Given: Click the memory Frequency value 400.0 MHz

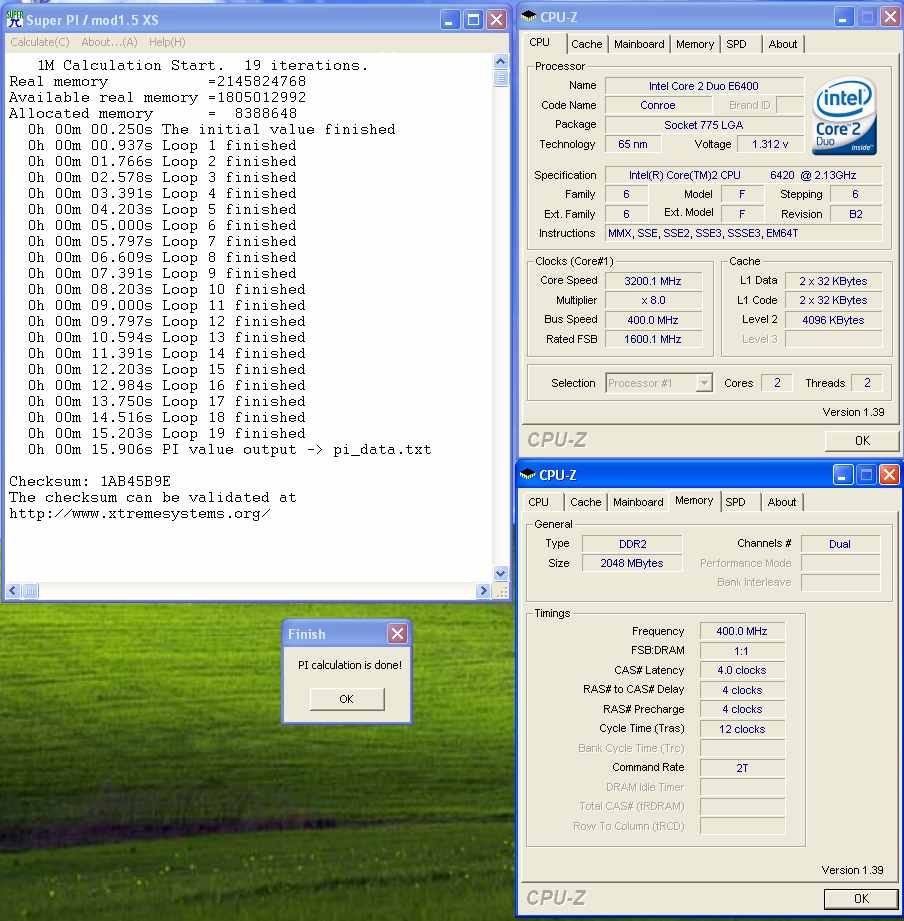Looking at the screenshot, I should tap(742, 631).
